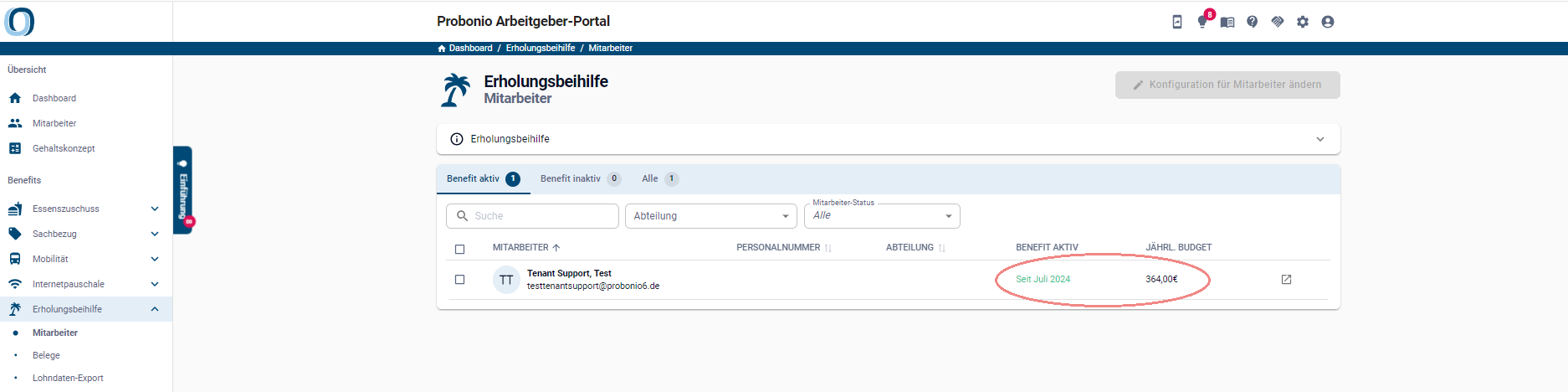Sort by Personalnummer column
This screenshot has height=392, width=1568.
click(784, 248)
